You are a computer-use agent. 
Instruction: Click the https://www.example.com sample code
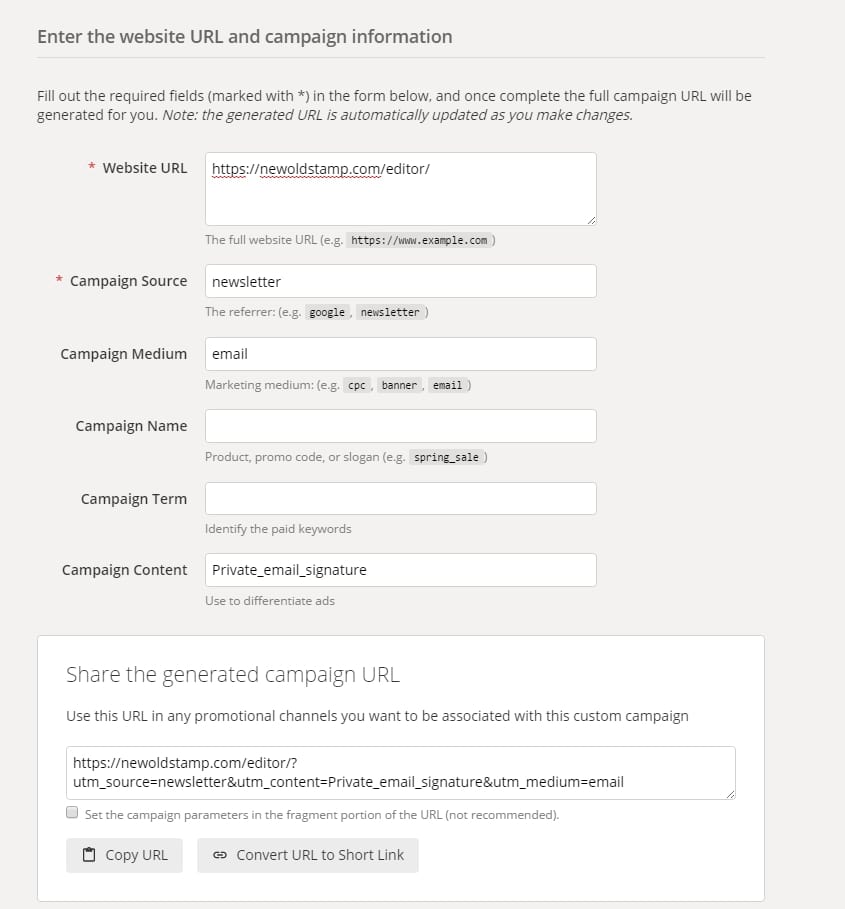419,240
